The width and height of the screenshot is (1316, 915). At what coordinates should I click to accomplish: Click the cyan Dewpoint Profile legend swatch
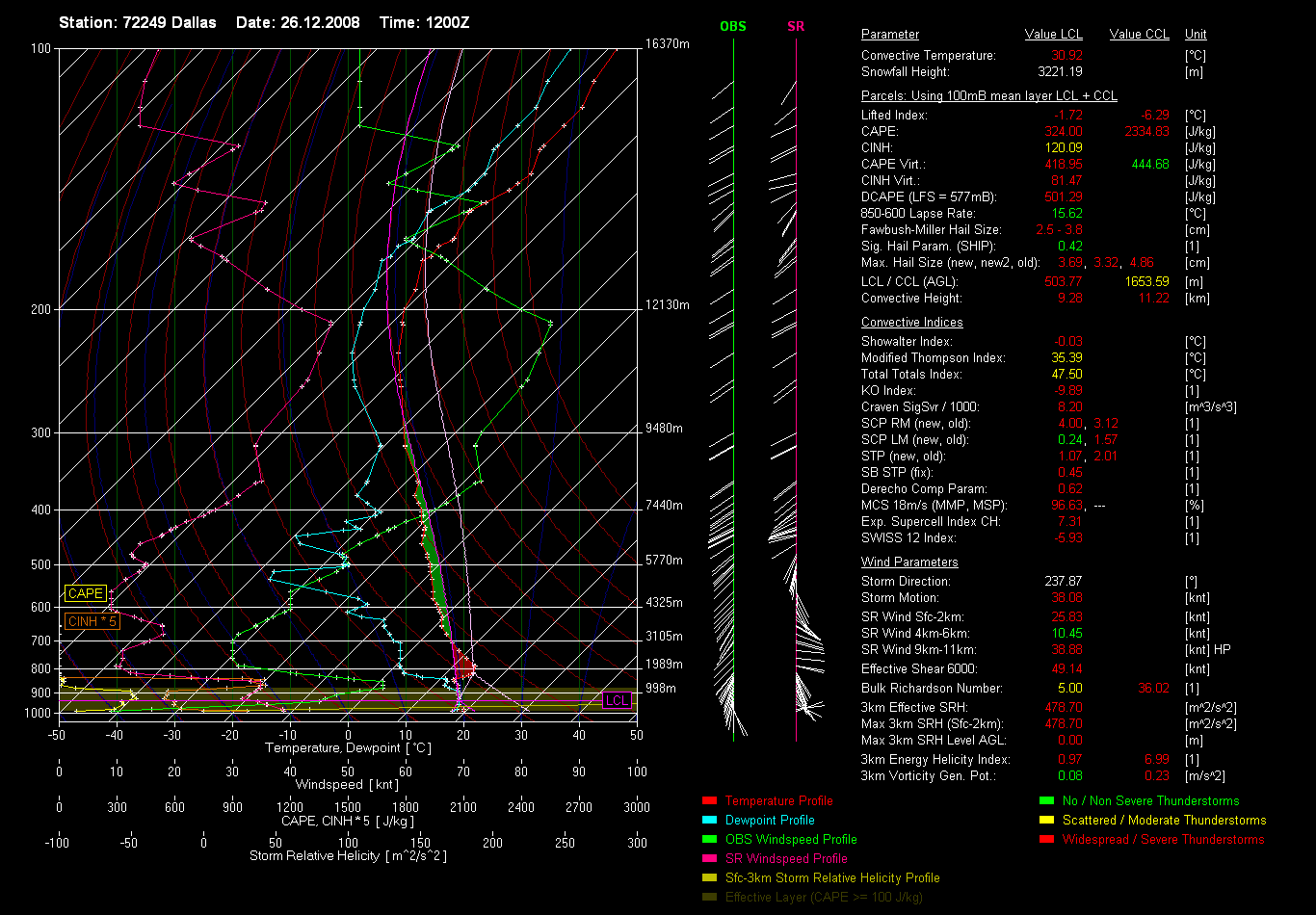click(x=709, y=821)
